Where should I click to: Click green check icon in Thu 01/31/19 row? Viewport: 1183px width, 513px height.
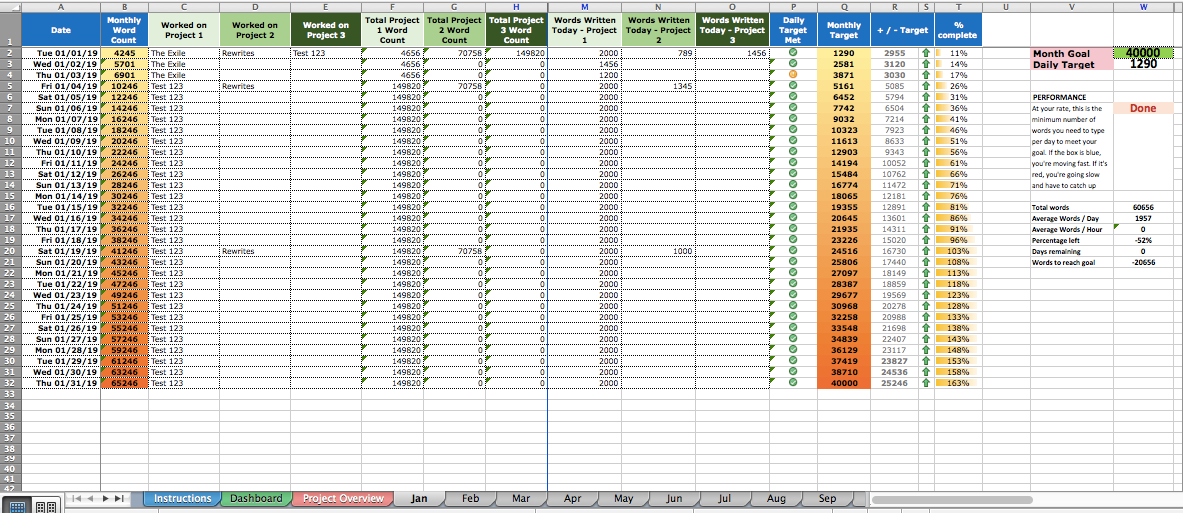click(793, 382)
